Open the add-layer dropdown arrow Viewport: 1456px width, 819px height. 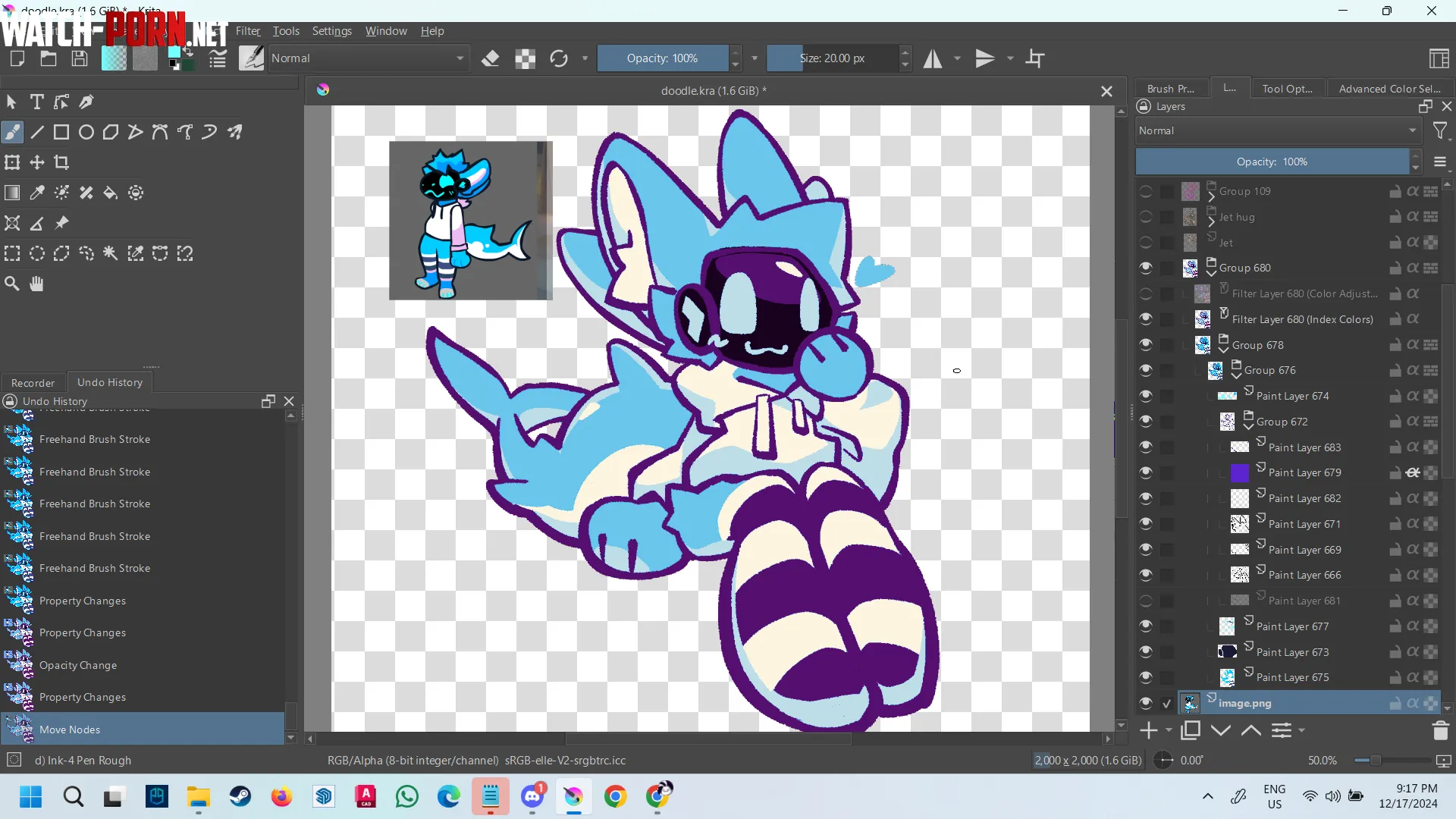1169,730
